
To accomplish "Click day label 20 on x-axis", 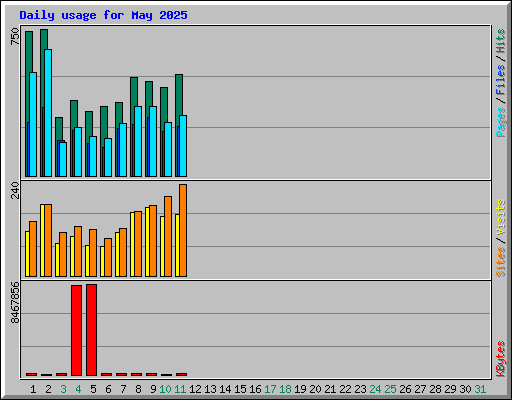I will click(x=315, y=389).
